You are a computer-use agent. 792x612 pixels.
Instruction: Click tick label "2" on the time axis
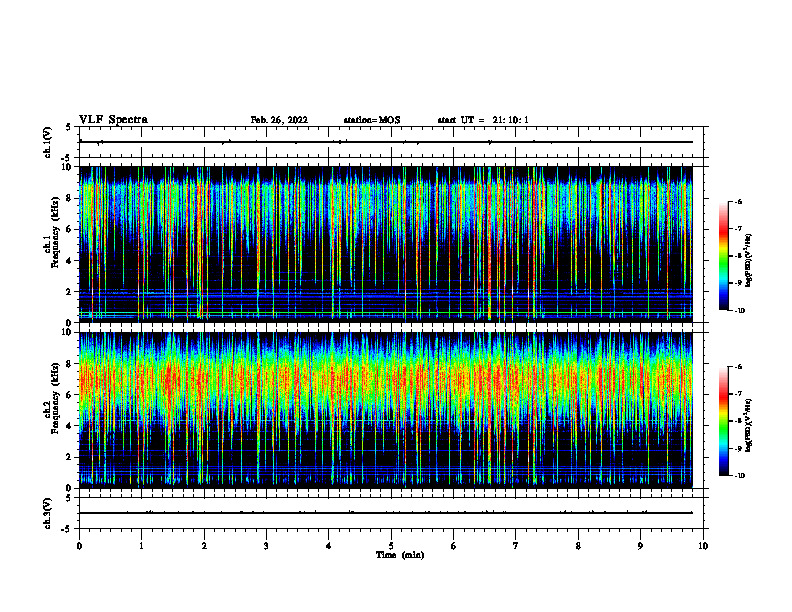(204, 546)
